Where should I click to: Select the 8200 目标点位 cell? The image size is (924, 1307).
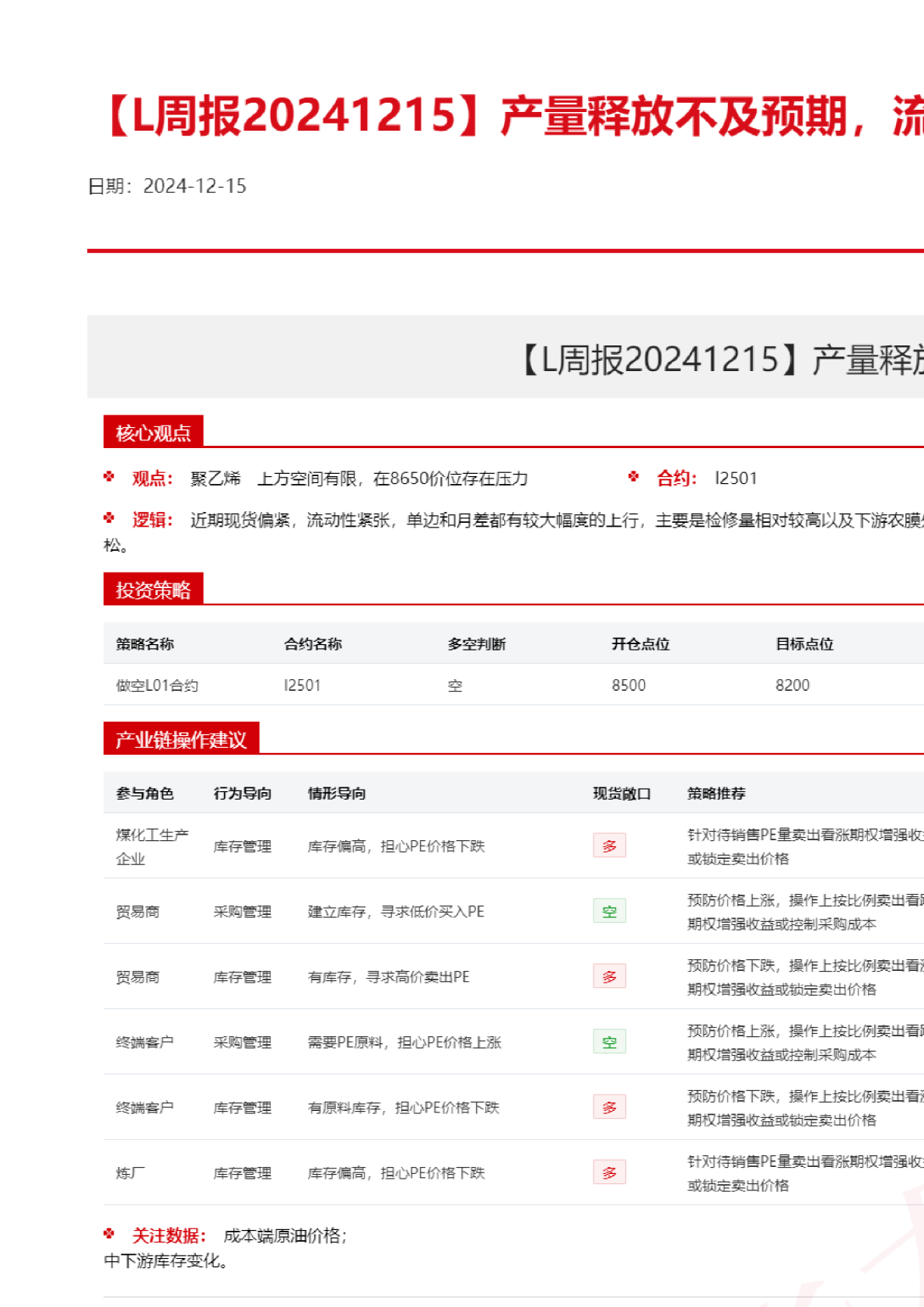pyautogui.click(x=792, y=685)
